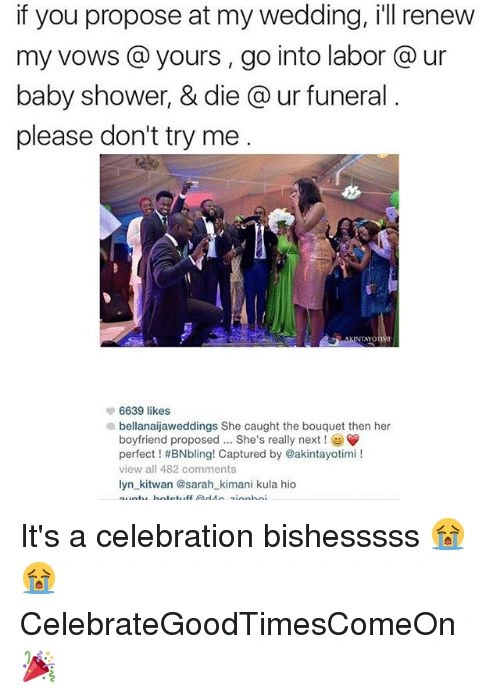This screenshot has height=698, width=500.
Task: Open the lyn_kitwan commenter profile
Action: pyautogui.click(x=146, y=484)
